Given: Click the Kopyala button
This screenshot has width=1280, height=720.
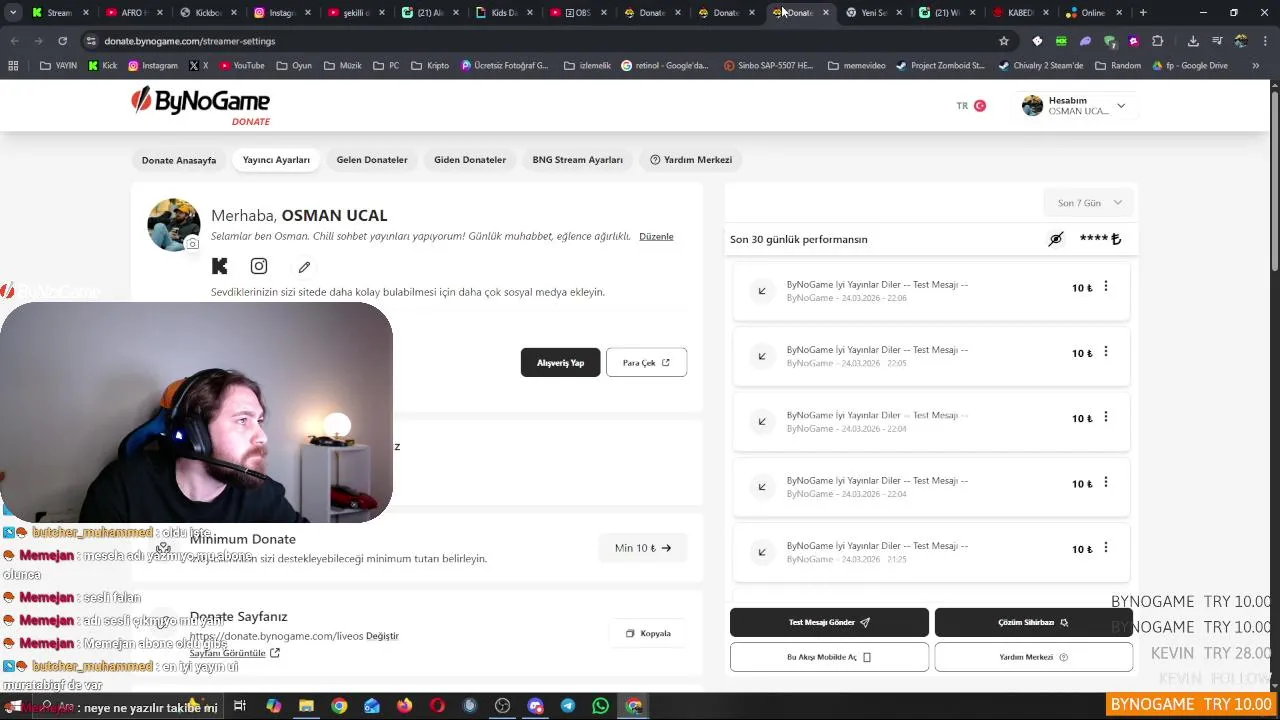Looking at the screenshot, I should click(x=648, y=633).
